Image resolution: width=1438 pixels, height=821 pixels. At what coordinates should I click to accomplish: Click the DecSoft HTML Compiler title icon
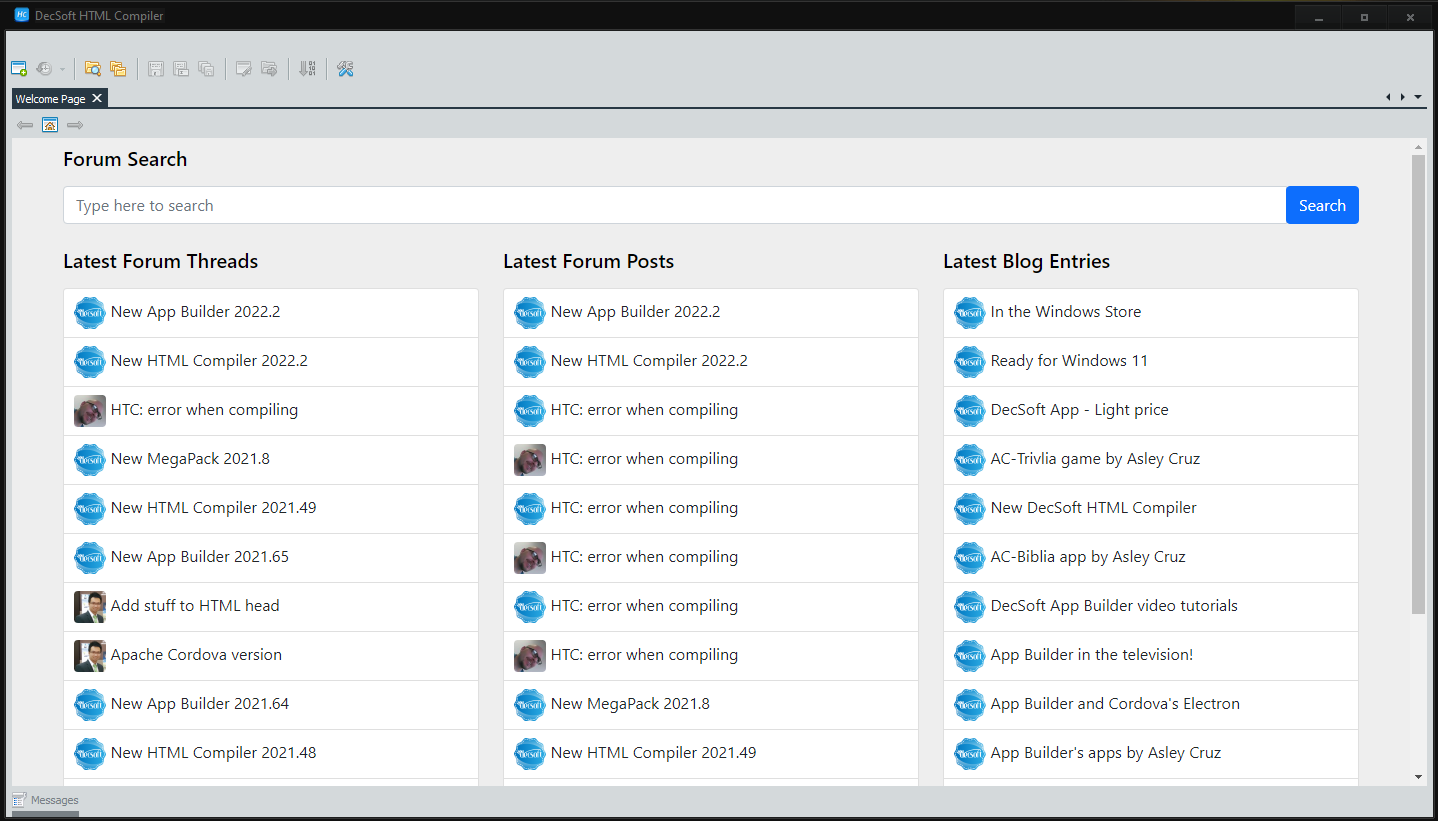[x=22, y=15]
